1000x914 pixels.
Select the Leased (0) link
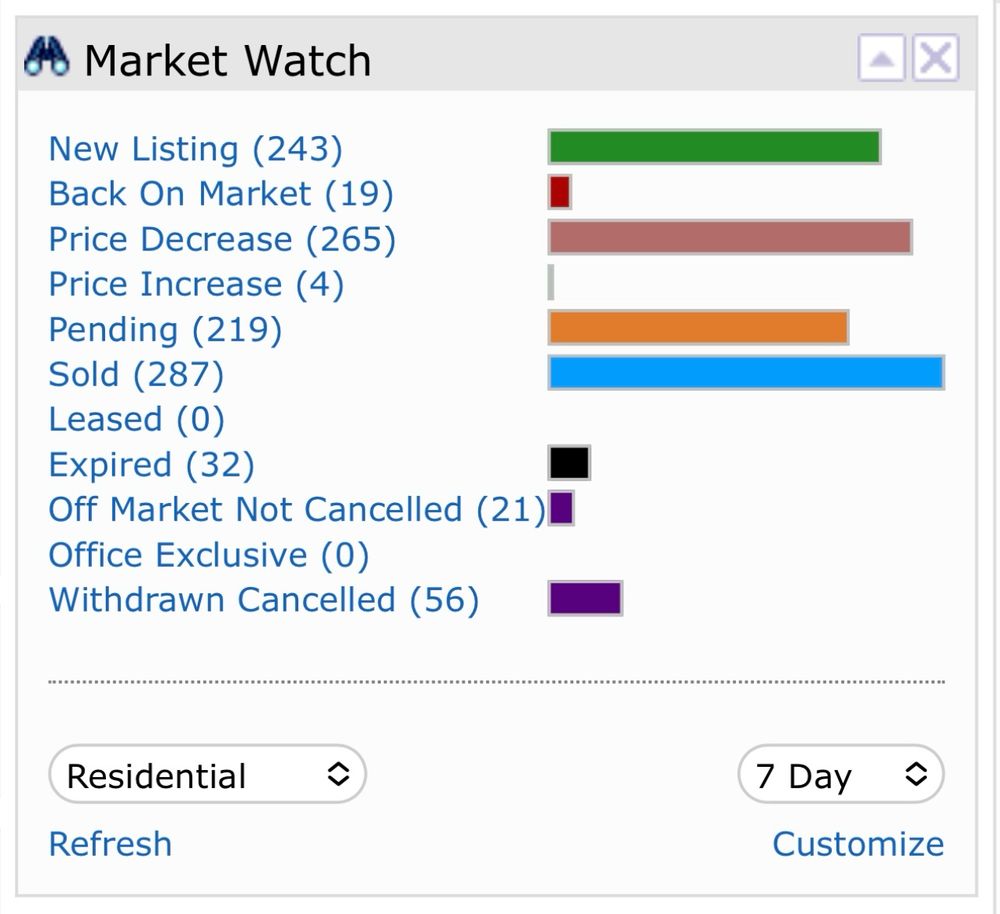pos(136,420)
